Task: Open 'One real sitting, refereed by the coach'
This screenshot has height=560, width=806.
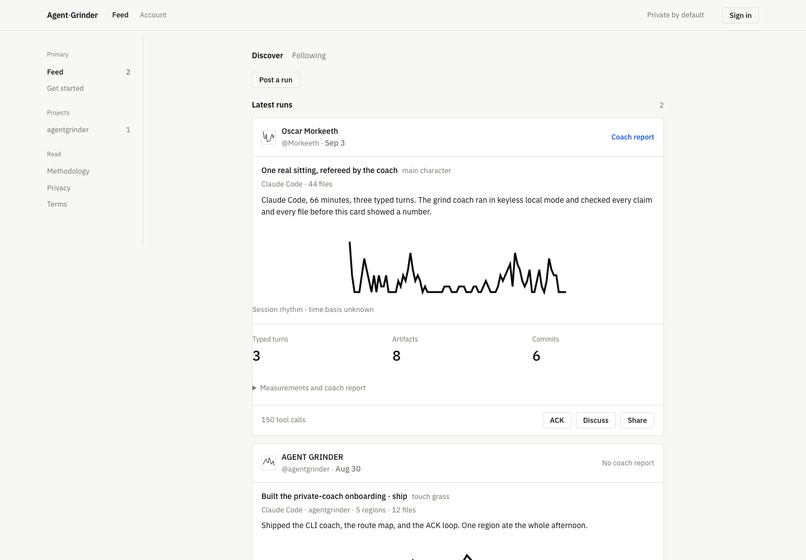Action: point(329,170)
